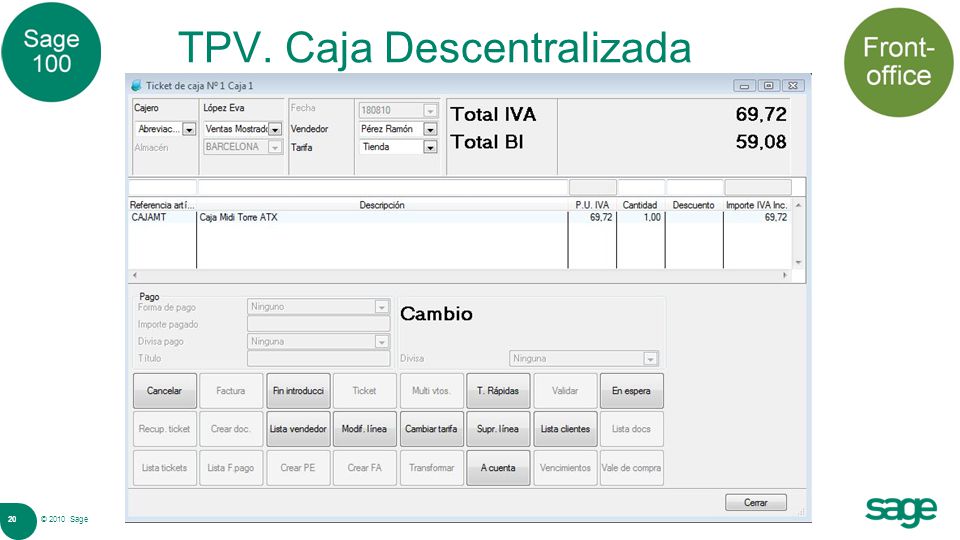Maximize the Ticket de caja window

click(768, 86)
